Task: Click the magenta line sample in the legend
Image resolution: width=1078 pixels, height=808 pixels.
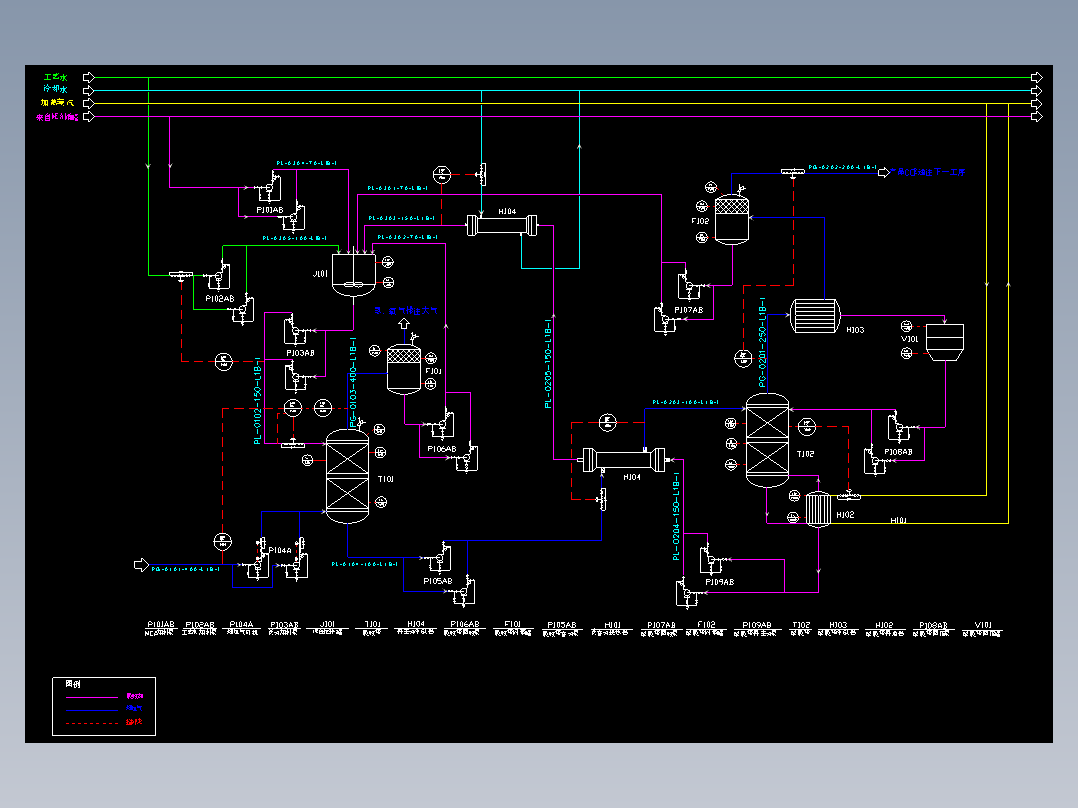Action: pyautogui.click(x=91, y=697)
